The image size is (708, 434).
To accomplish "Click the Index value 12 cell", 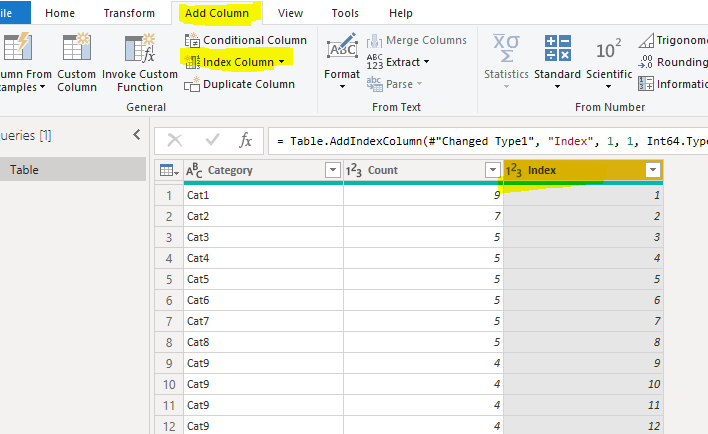I will click(x=583, y=426).
